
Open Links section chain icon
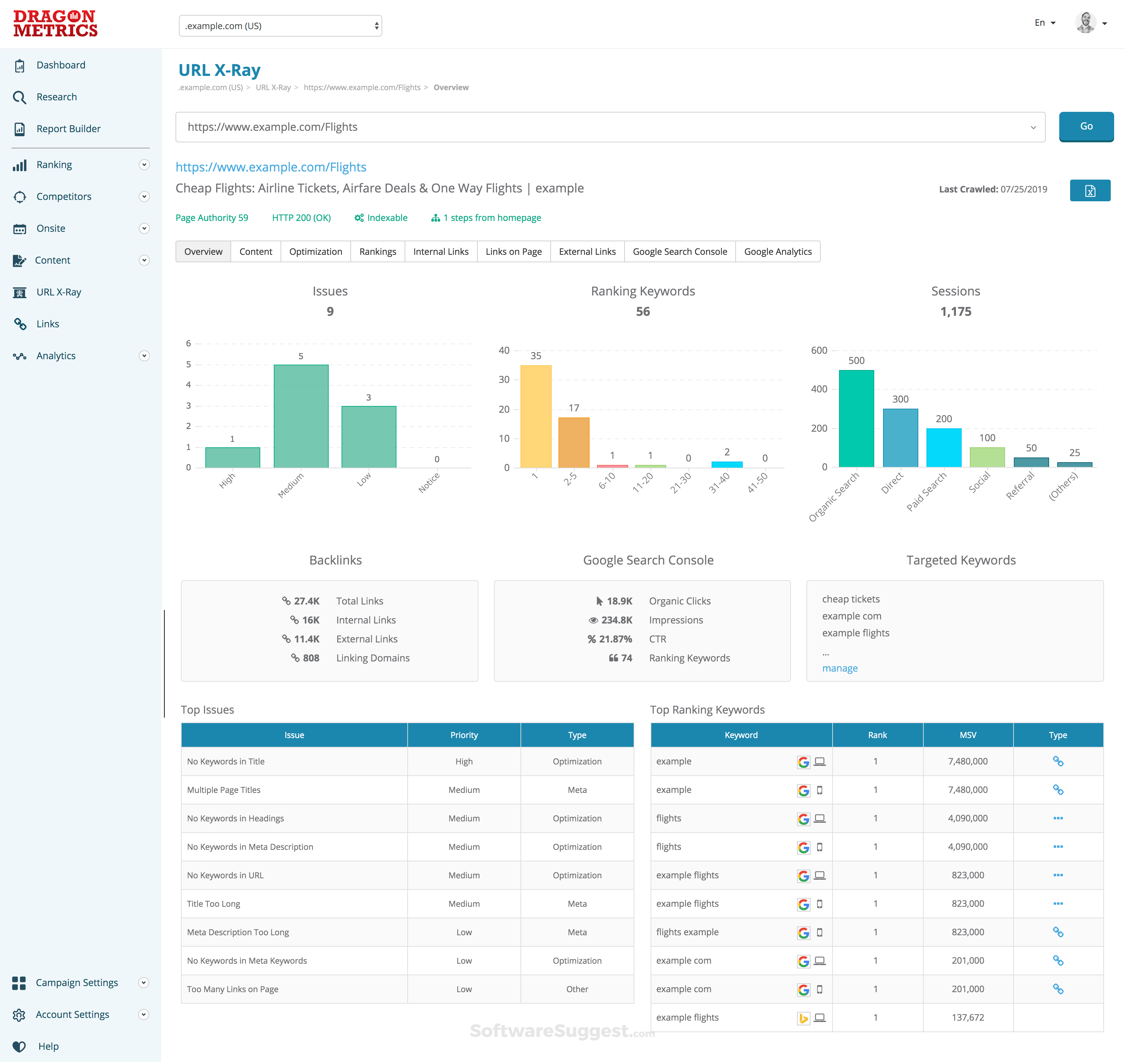click(20, 324)
